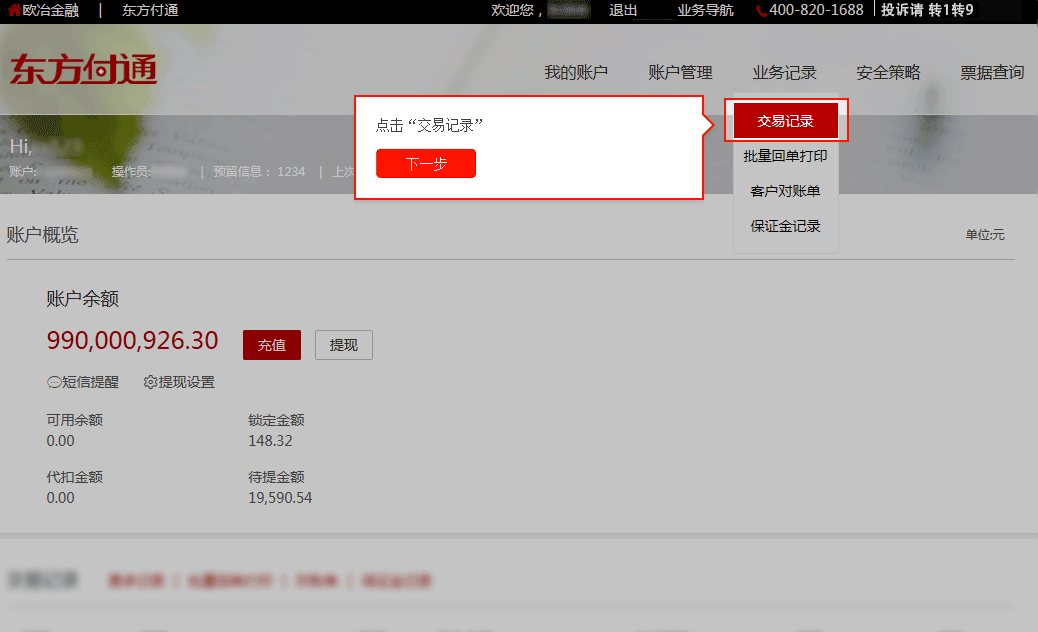This screenshot has width=1038, height=632.
Task: Select 保证金记录 from the dropdown
Action: (x=786, y=226)
